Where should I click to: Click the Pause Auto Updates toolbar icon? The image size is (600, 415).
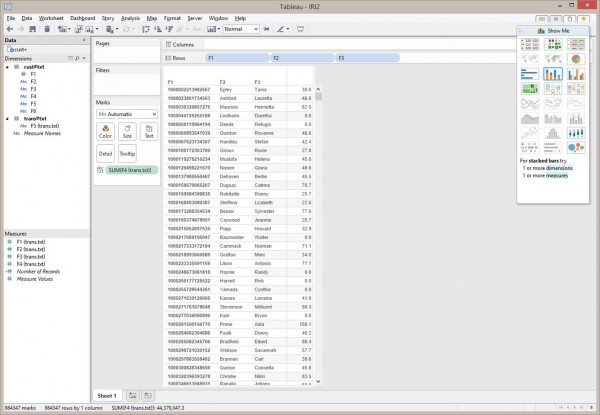tap(109, 29)
